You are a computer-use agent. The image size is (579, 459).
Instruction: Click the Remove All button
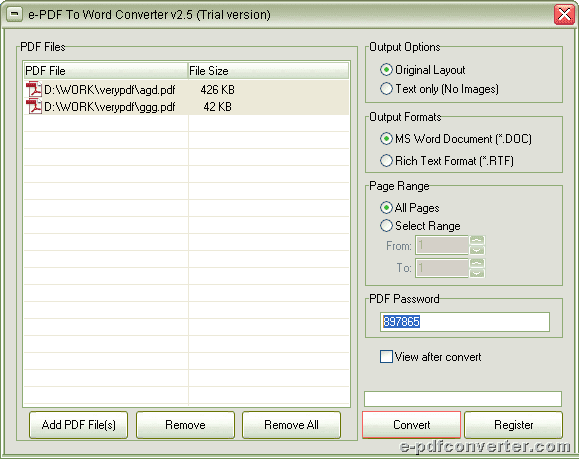point(291,425)
